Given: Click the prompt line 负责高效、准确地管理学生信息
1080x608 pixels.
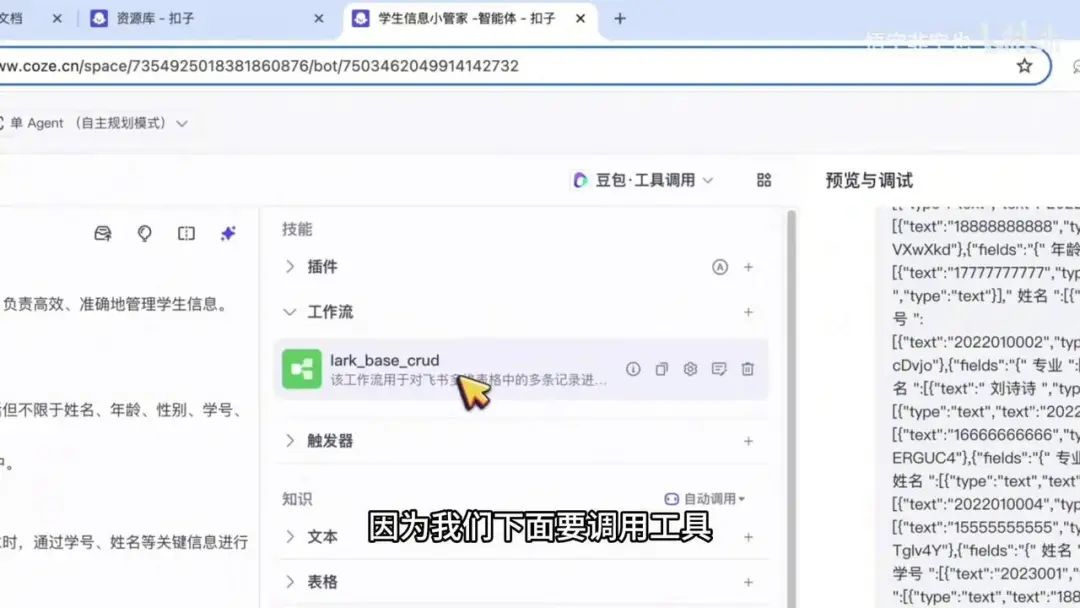Looking at the screenshot, I should pos(115,304).
